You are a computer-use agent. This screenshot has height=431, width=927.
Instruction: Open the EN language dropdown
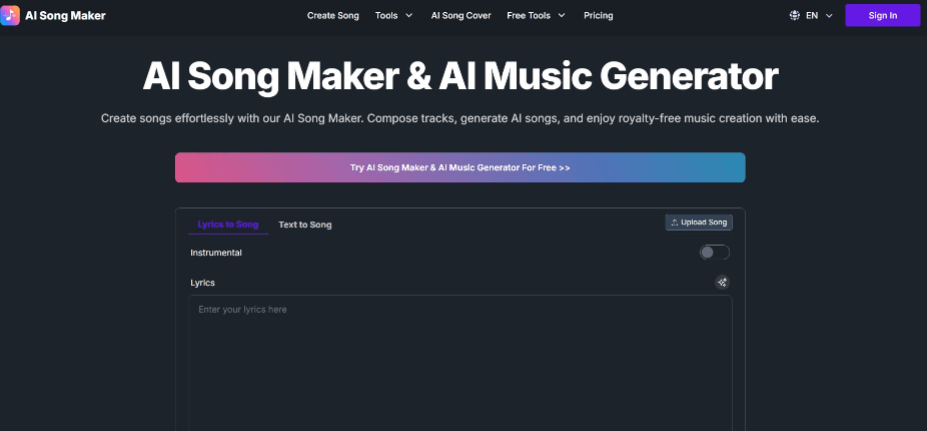(819, 16)
